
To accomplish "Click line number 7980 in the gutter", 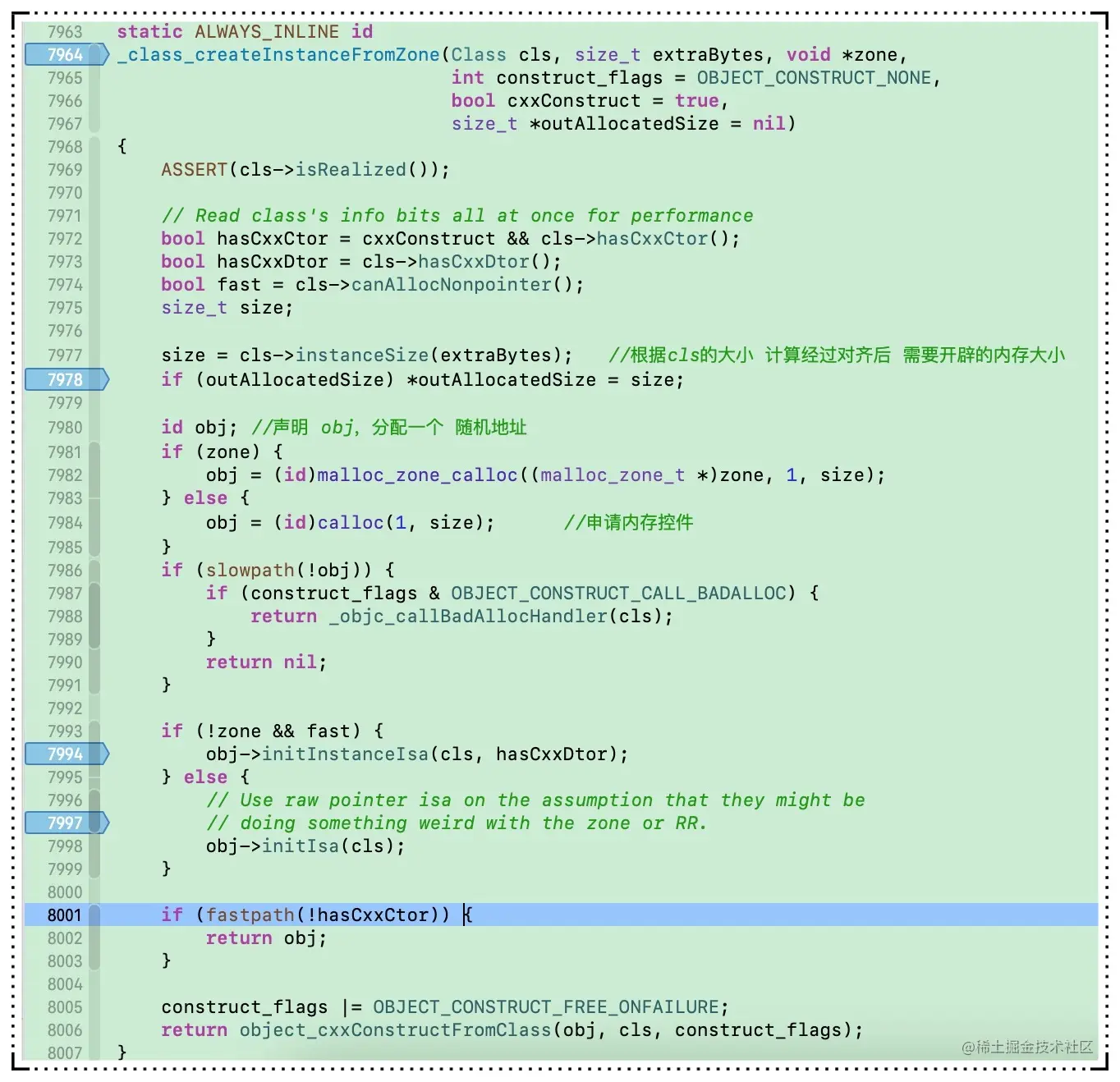I will 64,427.
